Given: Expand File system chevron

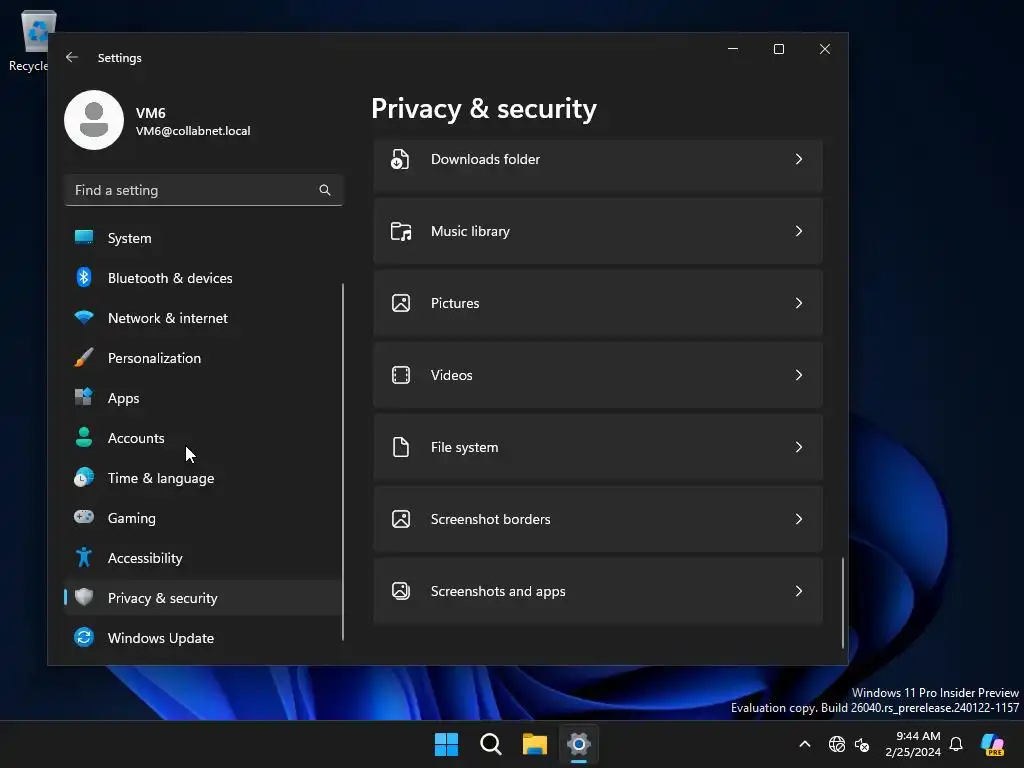Looking at the screenshot, I should (x=799, y=447).
